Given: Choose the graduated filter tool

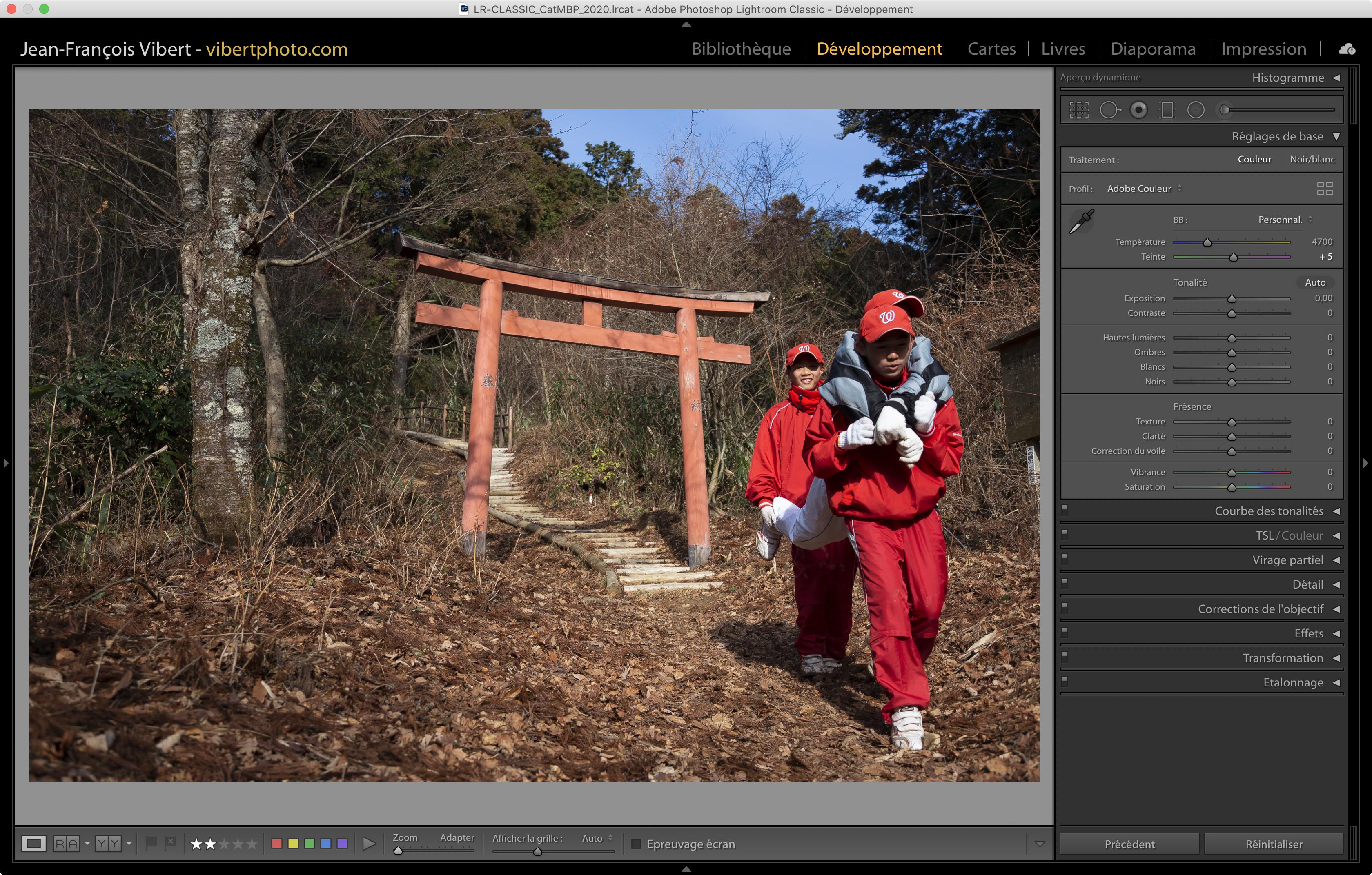Looking at the screenshot, I should [x=1167, y=110].
